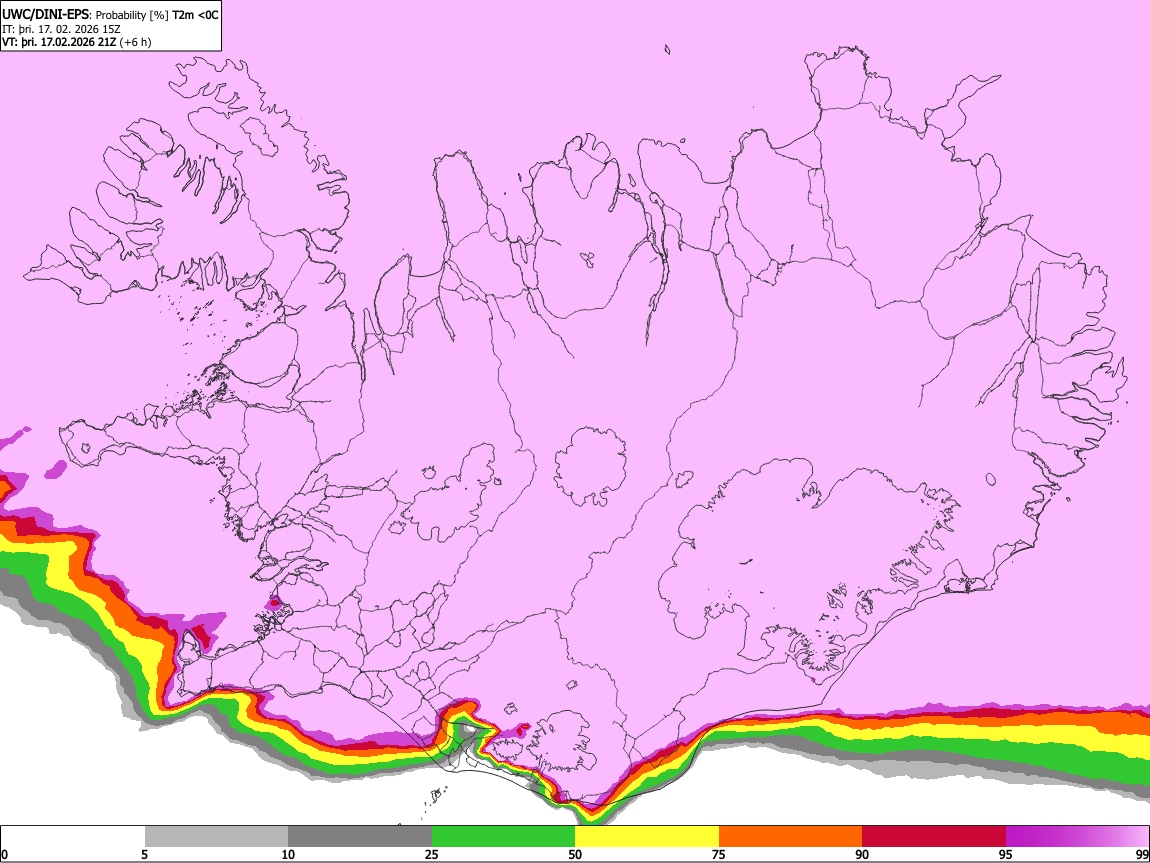Click the orange 75–90 legend segment
Image resolution: width=1150 pixels, height=863 pixels.
(x=791, y=837)
